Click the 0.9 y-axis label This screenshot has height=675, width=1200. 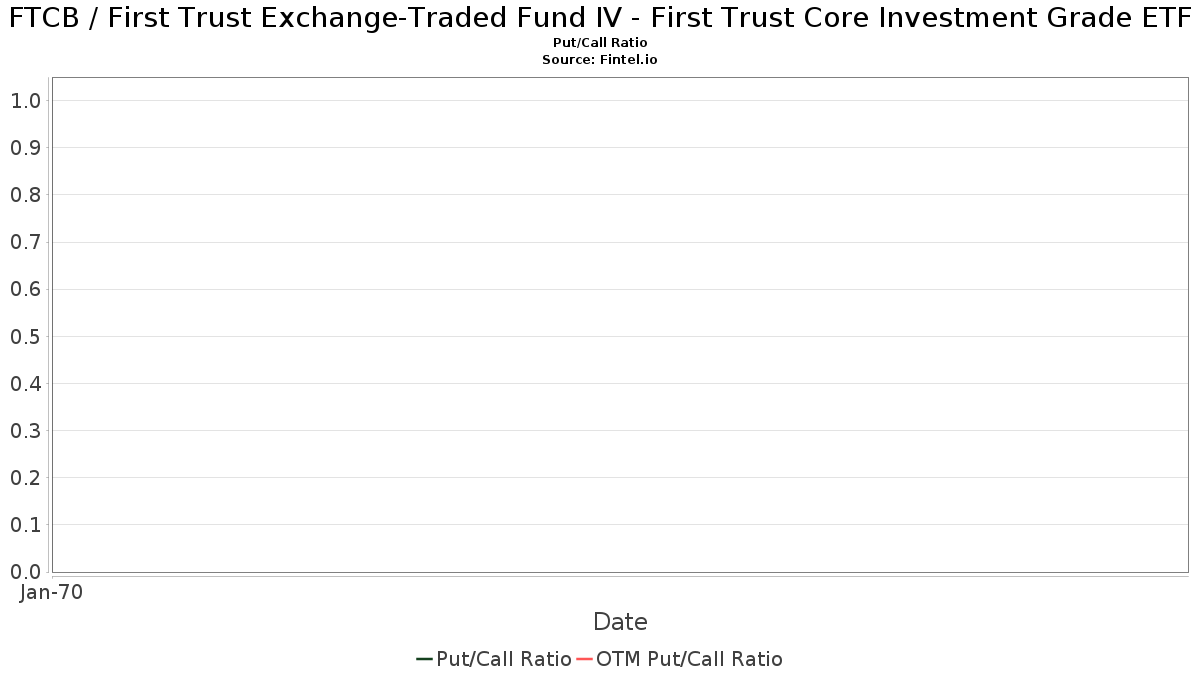tap(25, 148)
